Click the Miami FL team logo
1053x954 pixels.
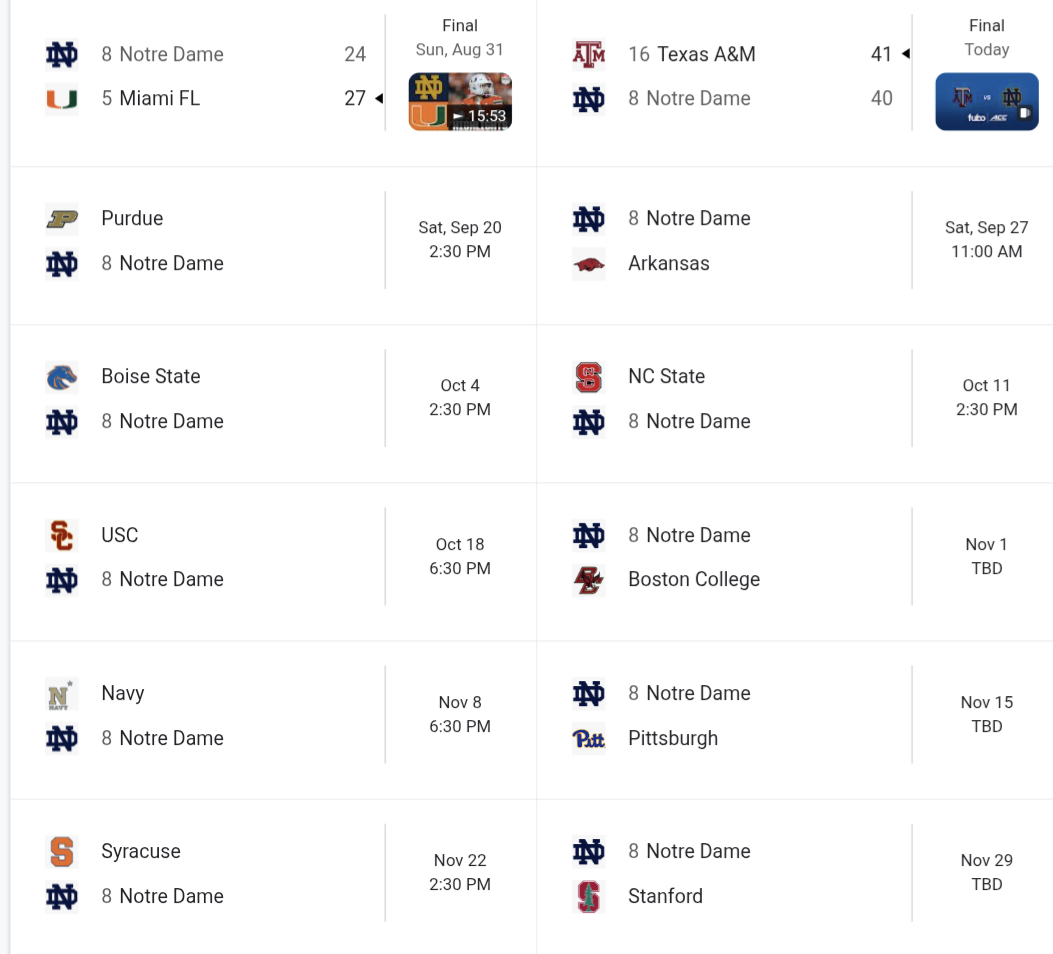[62, 99]
